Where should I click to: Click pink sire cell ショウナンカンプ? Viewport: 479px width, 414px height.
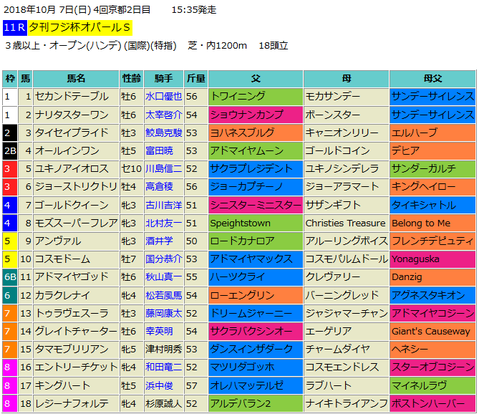pyautogui.click(x=256, y=115)
